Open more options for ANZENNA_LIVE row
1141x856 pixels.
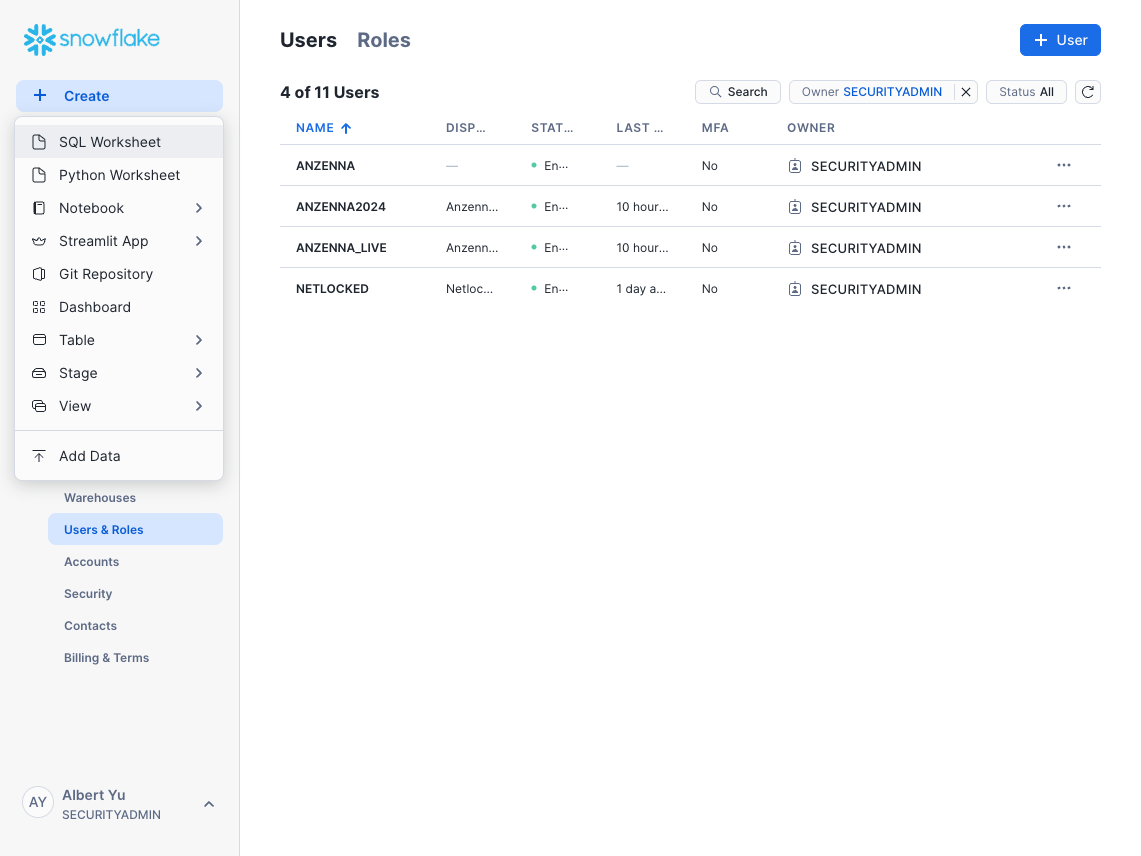pos(1063,248)
